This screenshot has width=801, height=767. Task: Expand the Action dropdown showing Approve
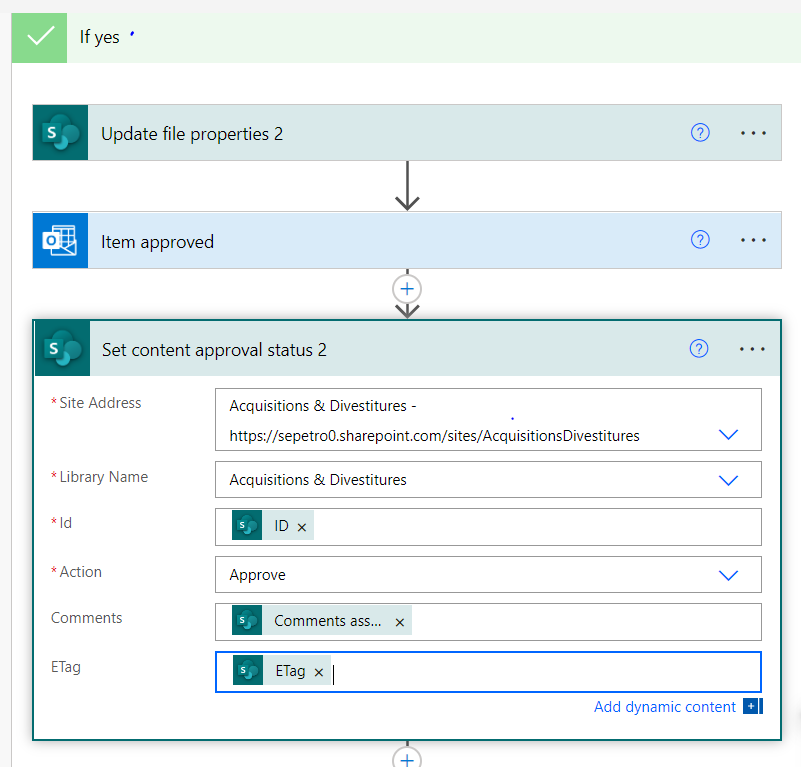[x=728, y=575]
